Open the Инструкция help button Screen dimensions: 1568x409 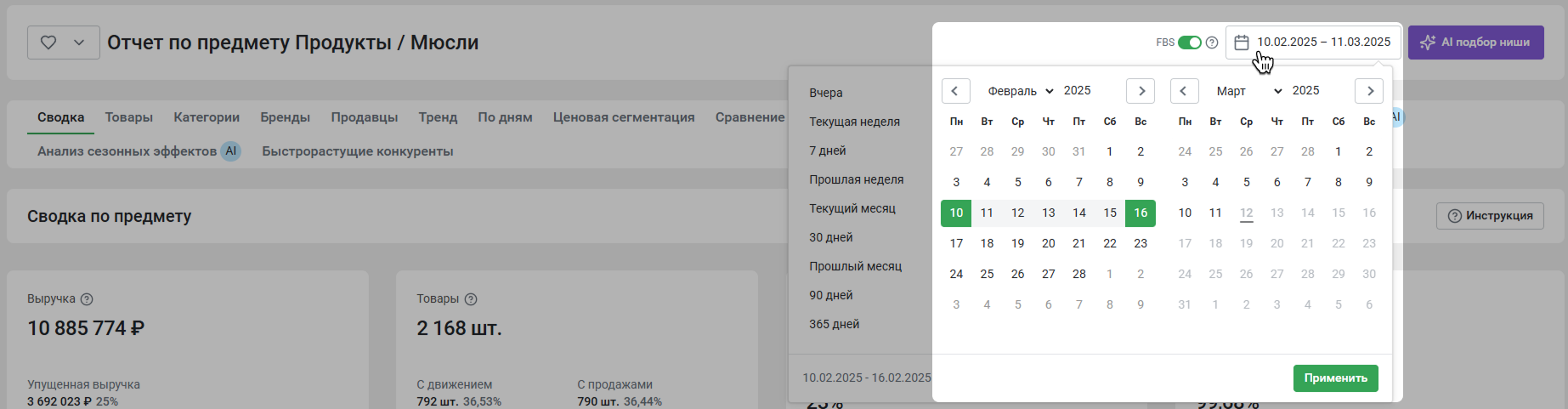click(1490, 216)
